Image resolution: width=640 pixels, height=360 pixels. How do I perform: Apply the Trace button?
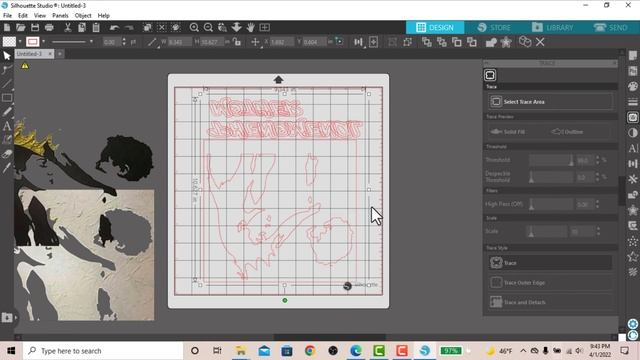[x=550, y=262]
